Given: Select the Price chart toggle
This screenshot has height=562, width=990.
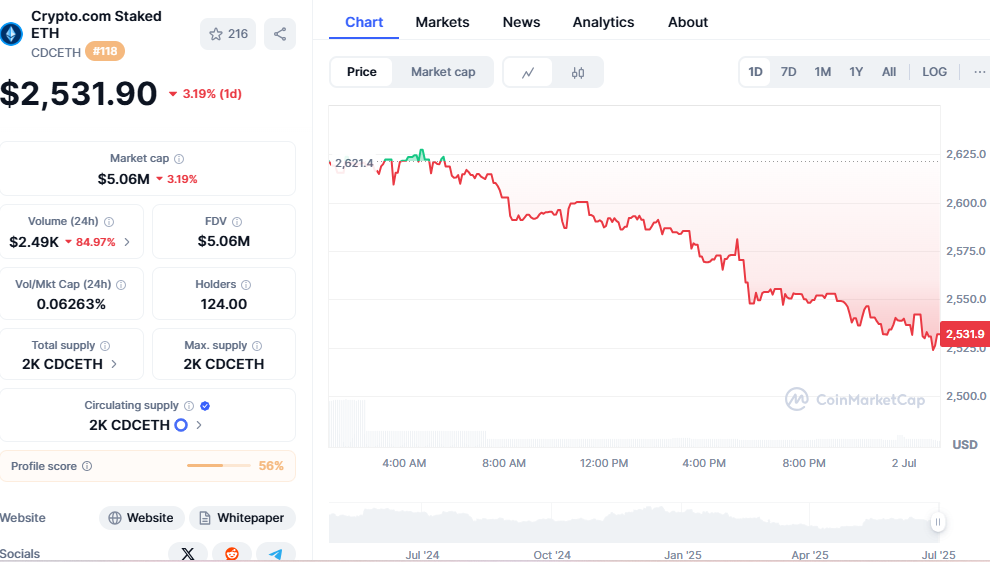Looking at the screenshot, I should point(362,72).
